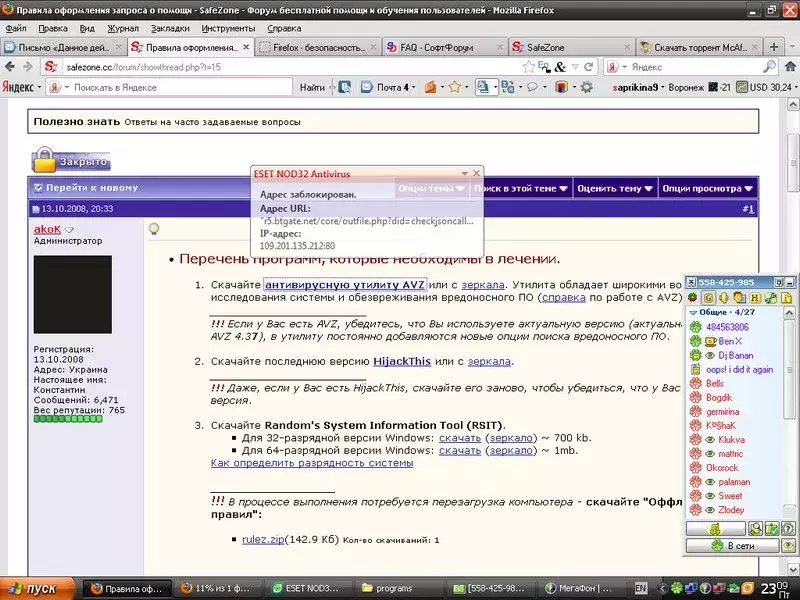Image resolution: width=800 pixels, height=600 pixels.
Task: Open the Закладки menu
Action: pyautogui.click(x=170, y=29)
